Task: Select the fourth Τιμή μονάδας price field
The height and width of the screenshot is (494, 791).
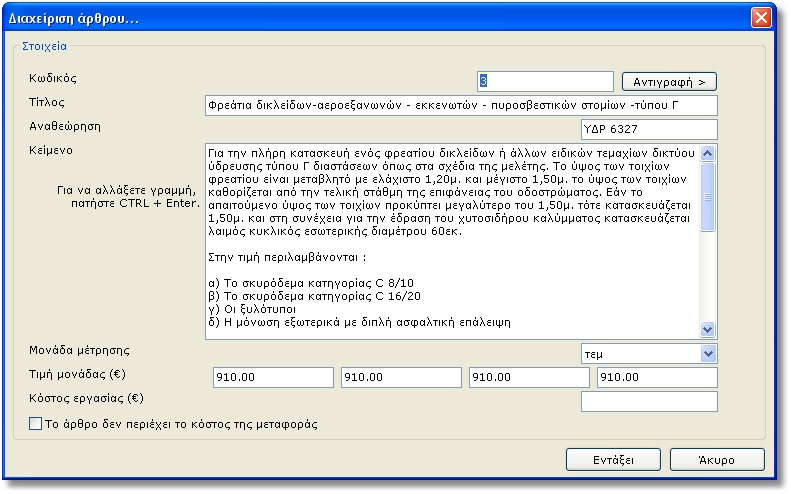Action: point(657,377)
